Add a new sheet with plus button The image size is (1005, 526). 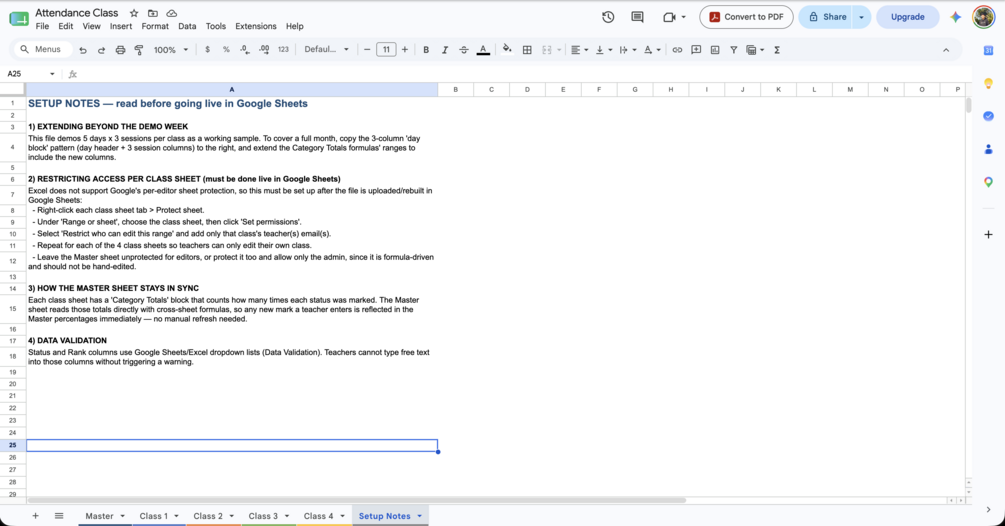[x=35, y=516]
